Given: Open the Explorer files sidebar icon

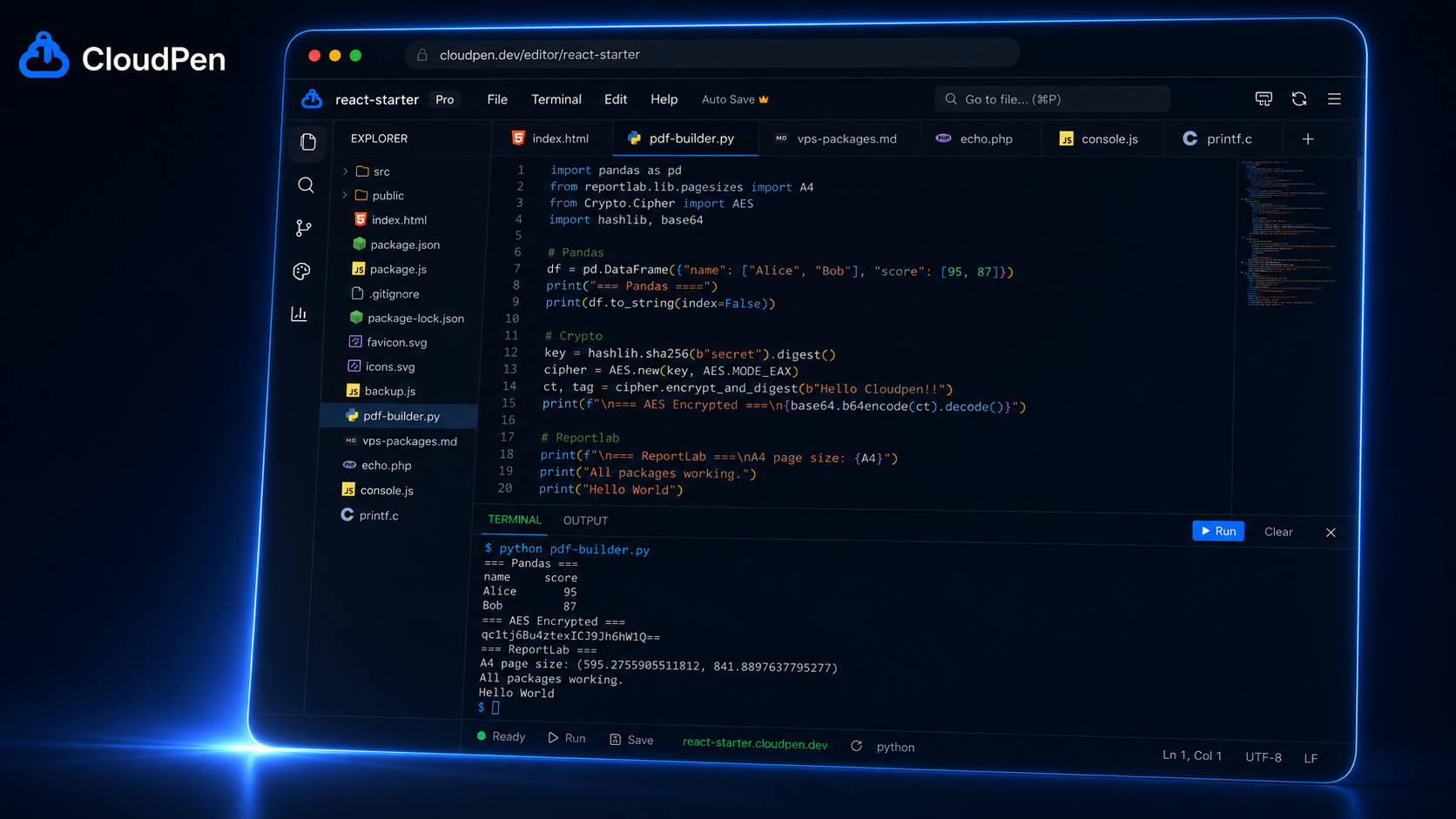Looking at the screenshot, I should pos(308,142).
